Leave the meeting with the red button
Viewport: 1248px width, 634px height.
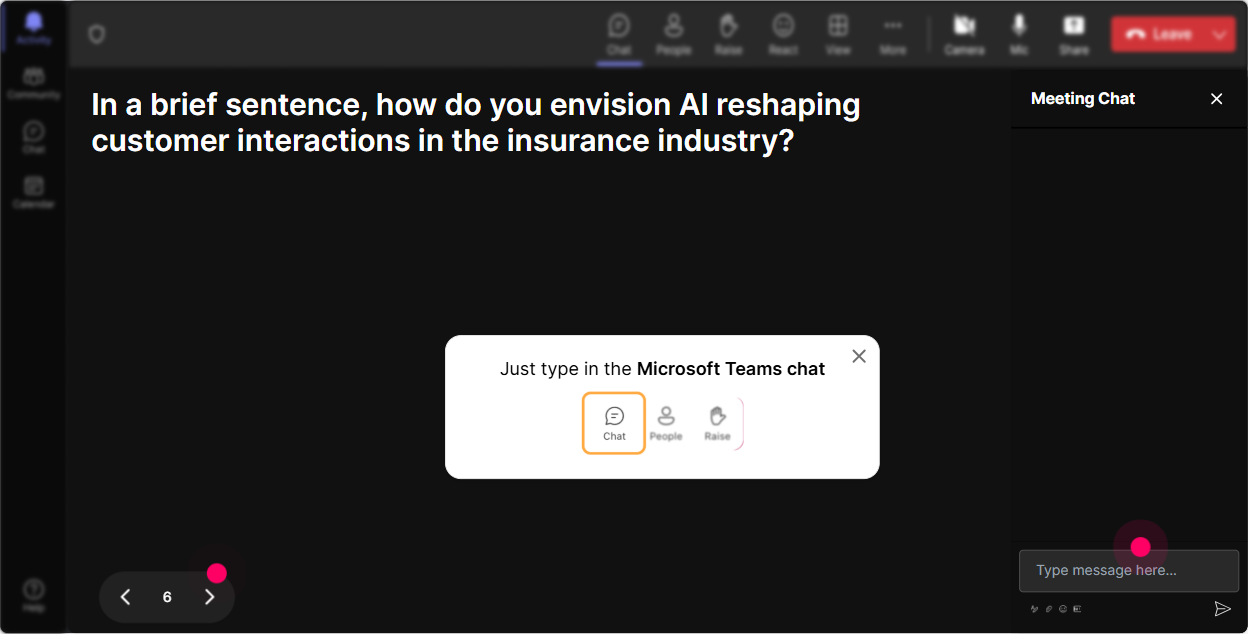[1157, 34]
